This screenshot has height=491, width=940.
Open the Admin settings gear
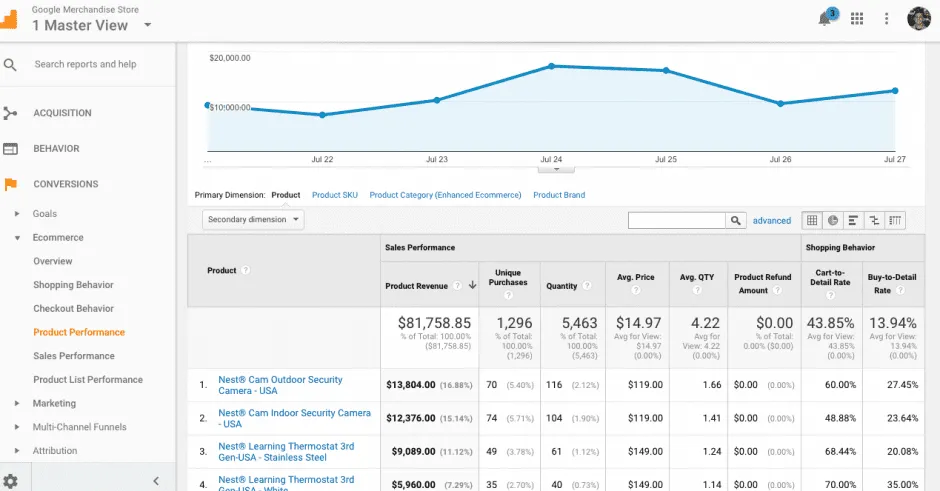(x=10, y=481)
